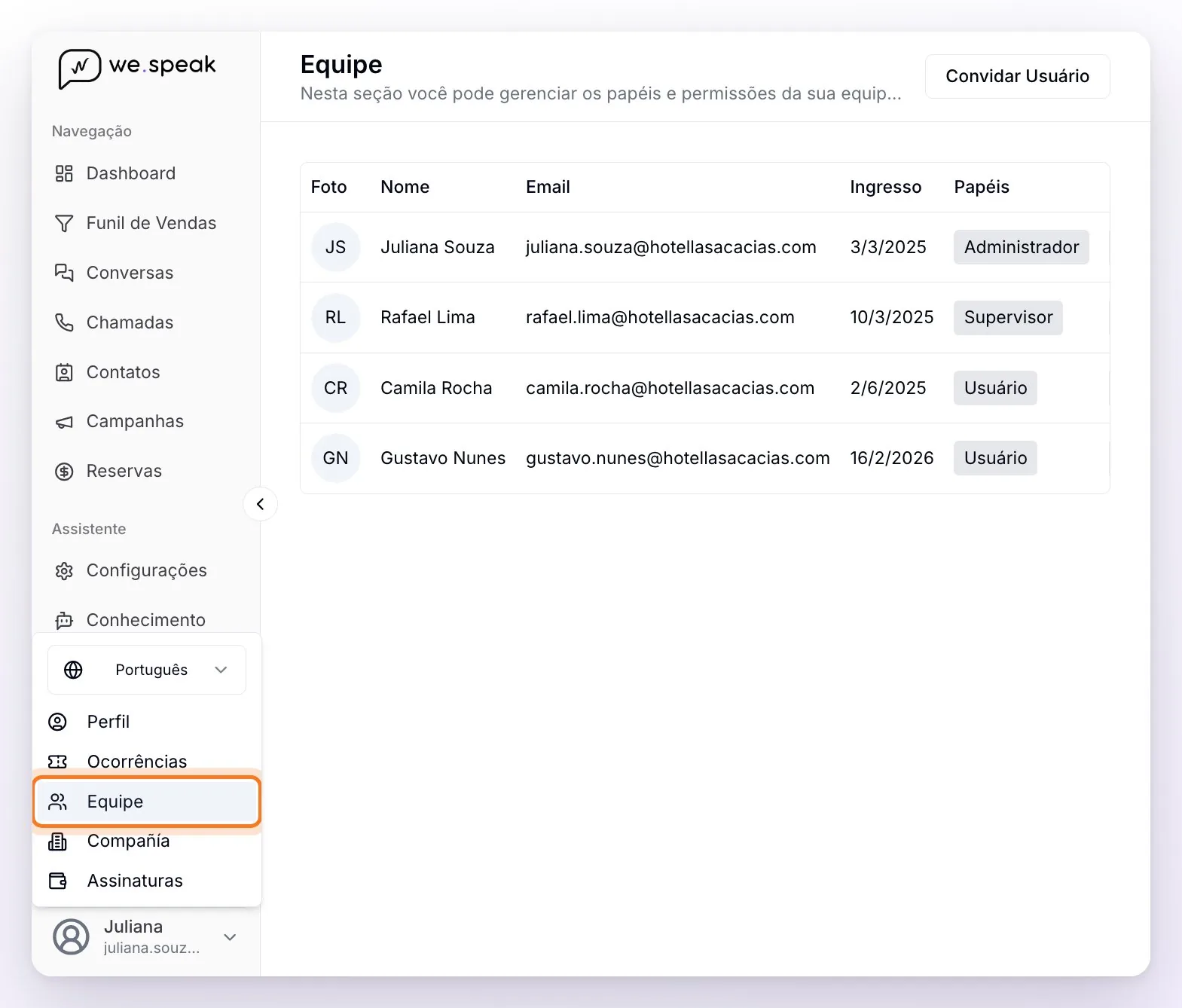Click the join date 16/2/2026

(892, 458)
